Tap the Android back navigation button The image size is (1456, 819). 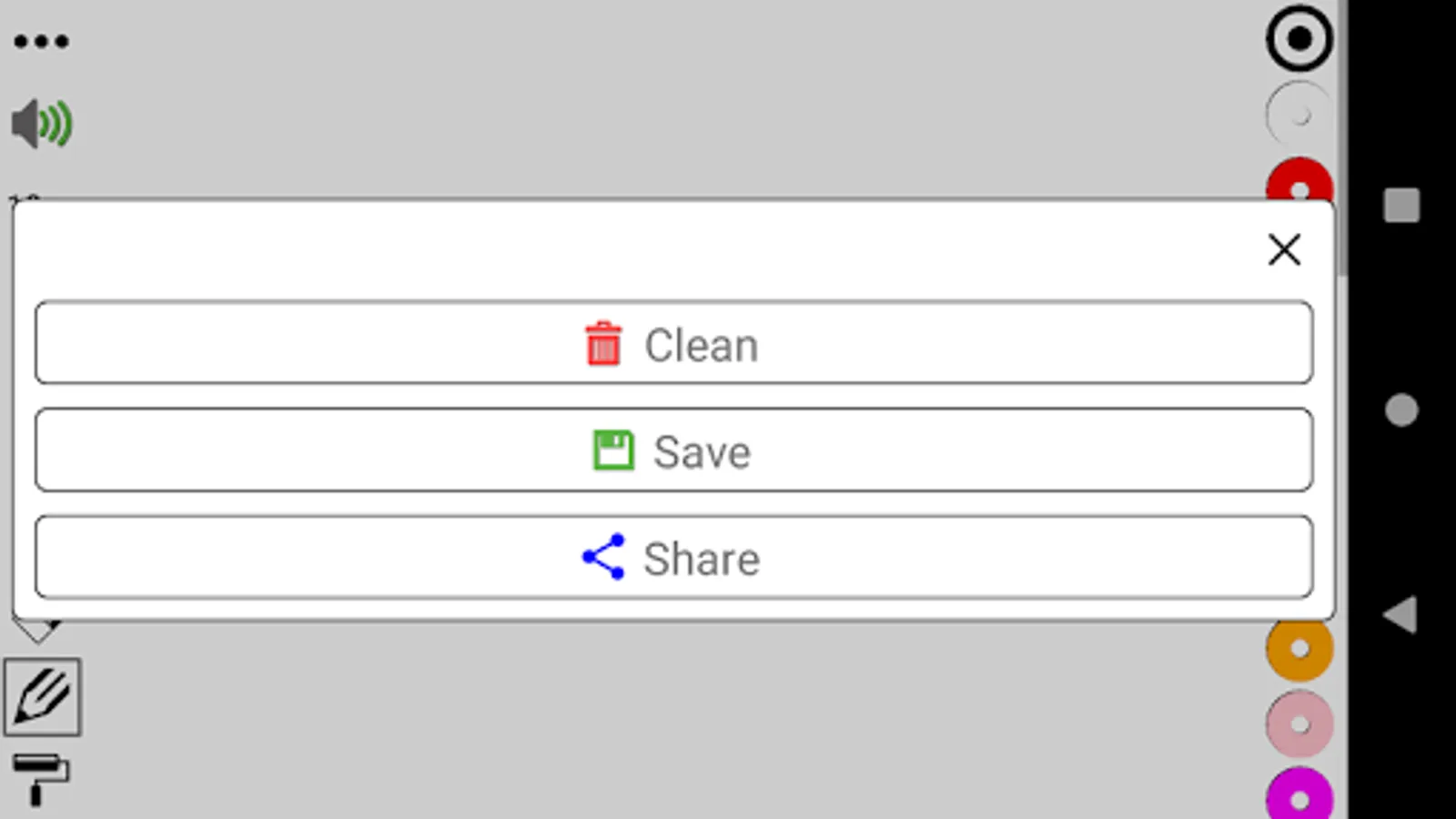point(1399,614)
